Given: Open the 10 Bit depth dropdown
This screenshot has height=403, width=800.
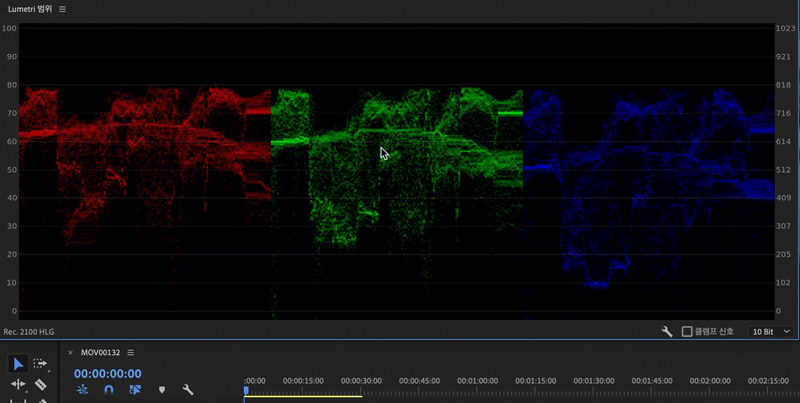Looking at the screenshot, I should (x=772, y=331).
